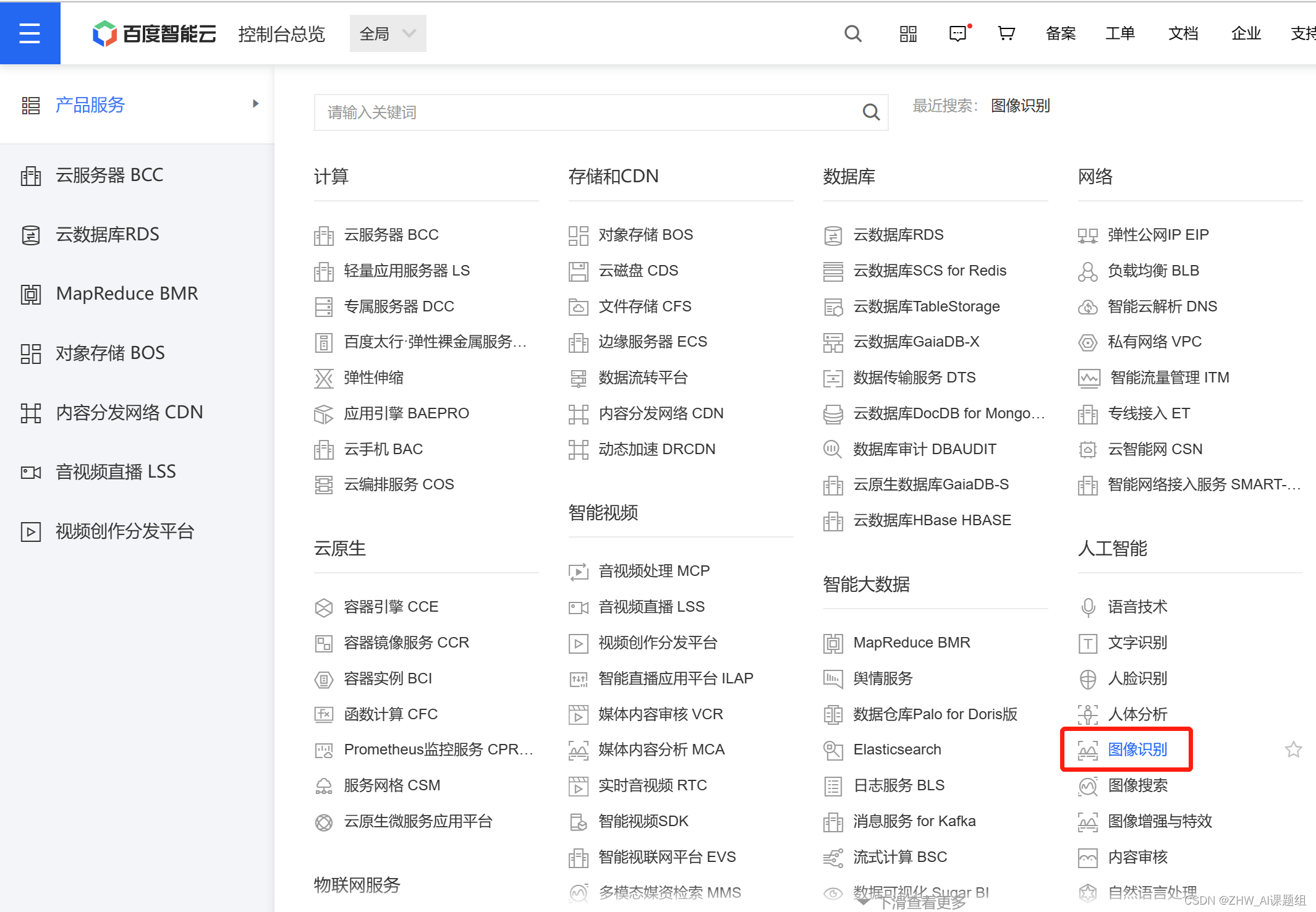Click the 云服务器 BCC sidebar icon

(30, 175)
